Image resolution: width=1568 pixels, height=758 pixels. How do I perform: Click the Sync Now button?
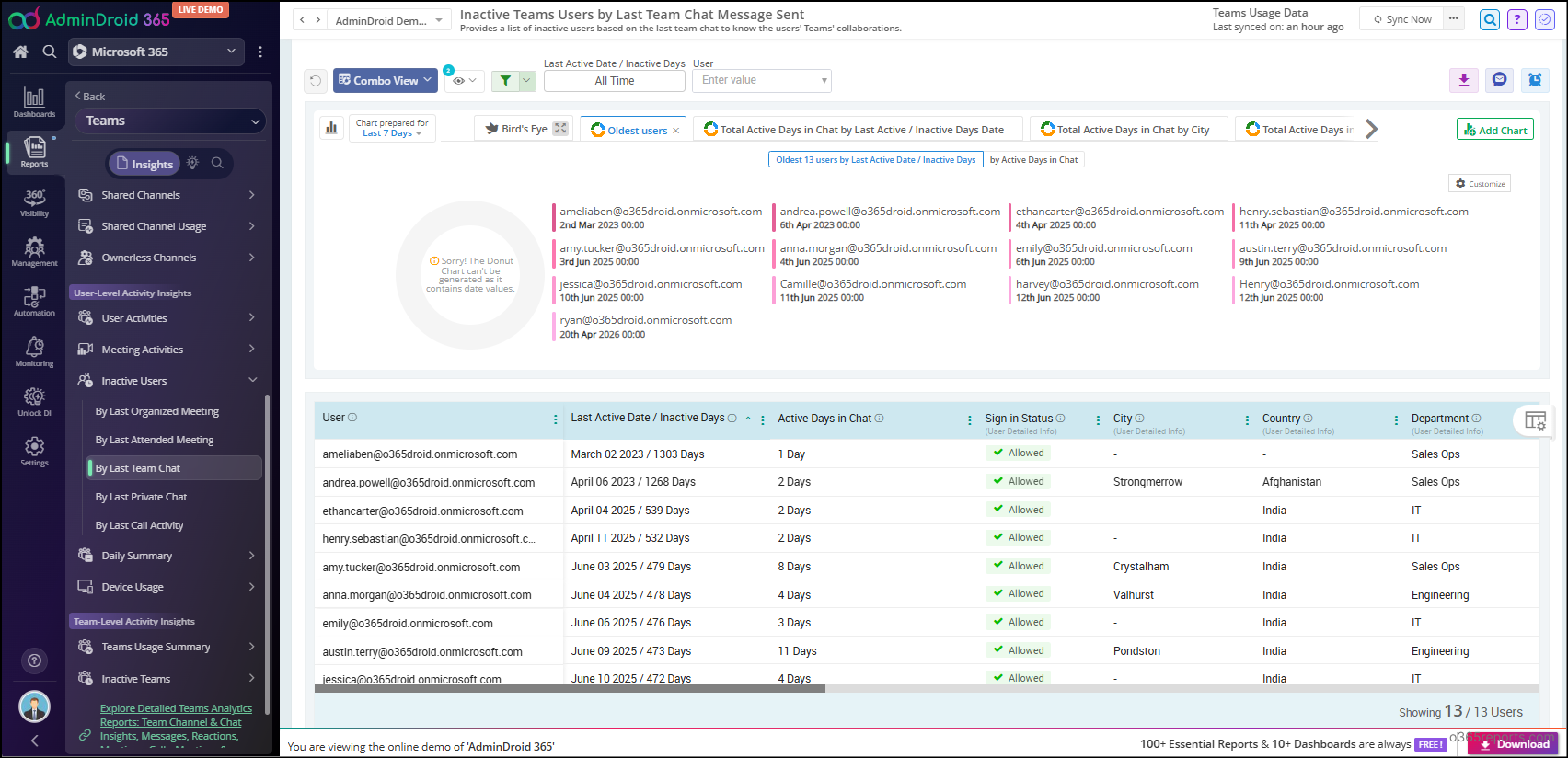point(1402,19)
